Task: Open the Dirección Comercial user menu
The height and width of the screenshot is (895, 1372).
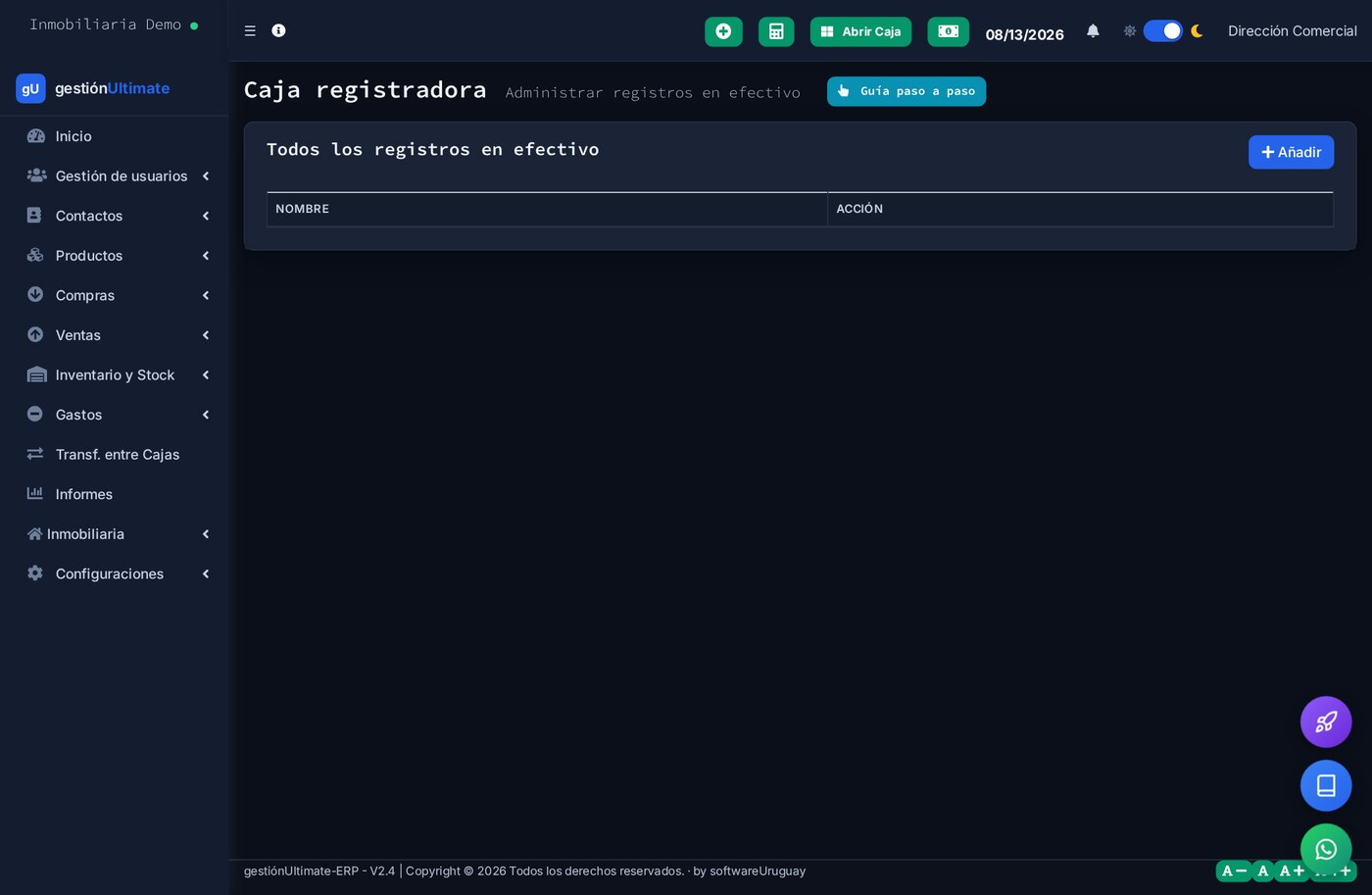Action: 1292,31
